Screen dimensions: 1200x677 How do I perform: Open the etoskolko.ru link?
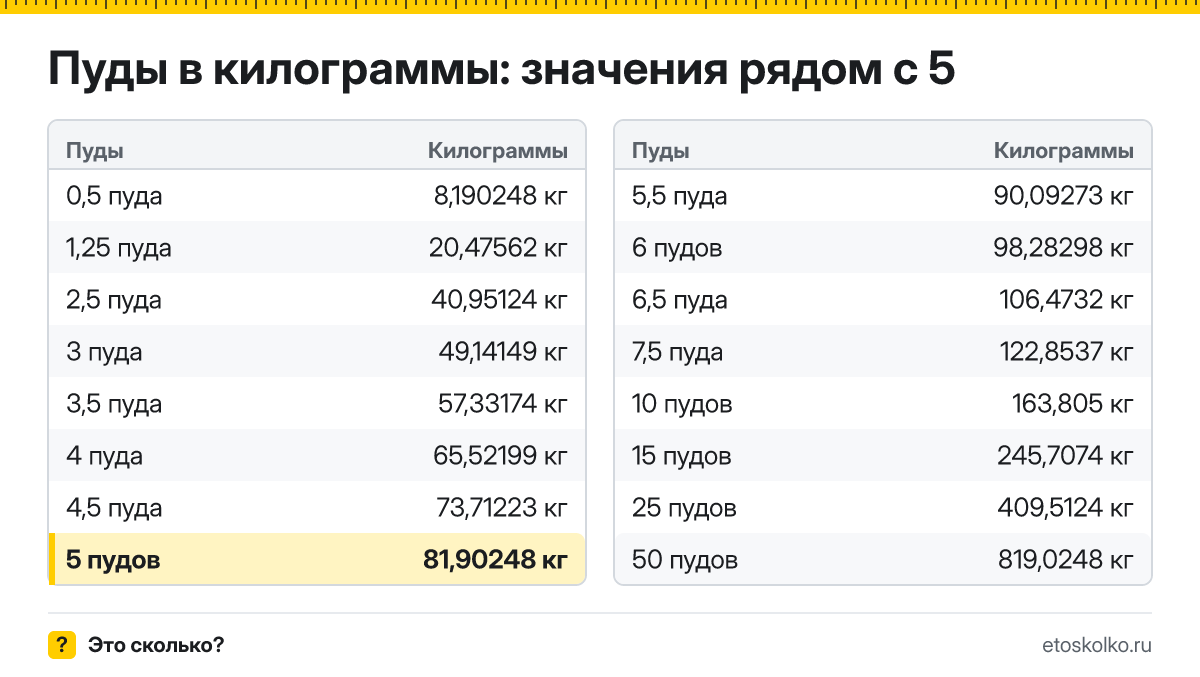(x=1096, y=645)
